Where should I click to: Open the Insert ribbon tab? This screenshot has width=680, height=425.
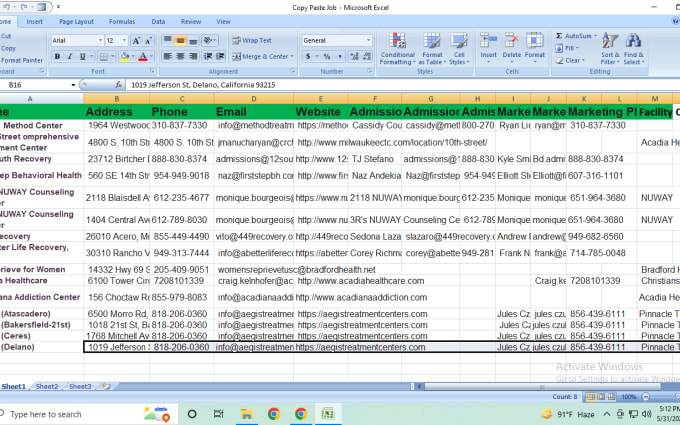tap(34, 21)
